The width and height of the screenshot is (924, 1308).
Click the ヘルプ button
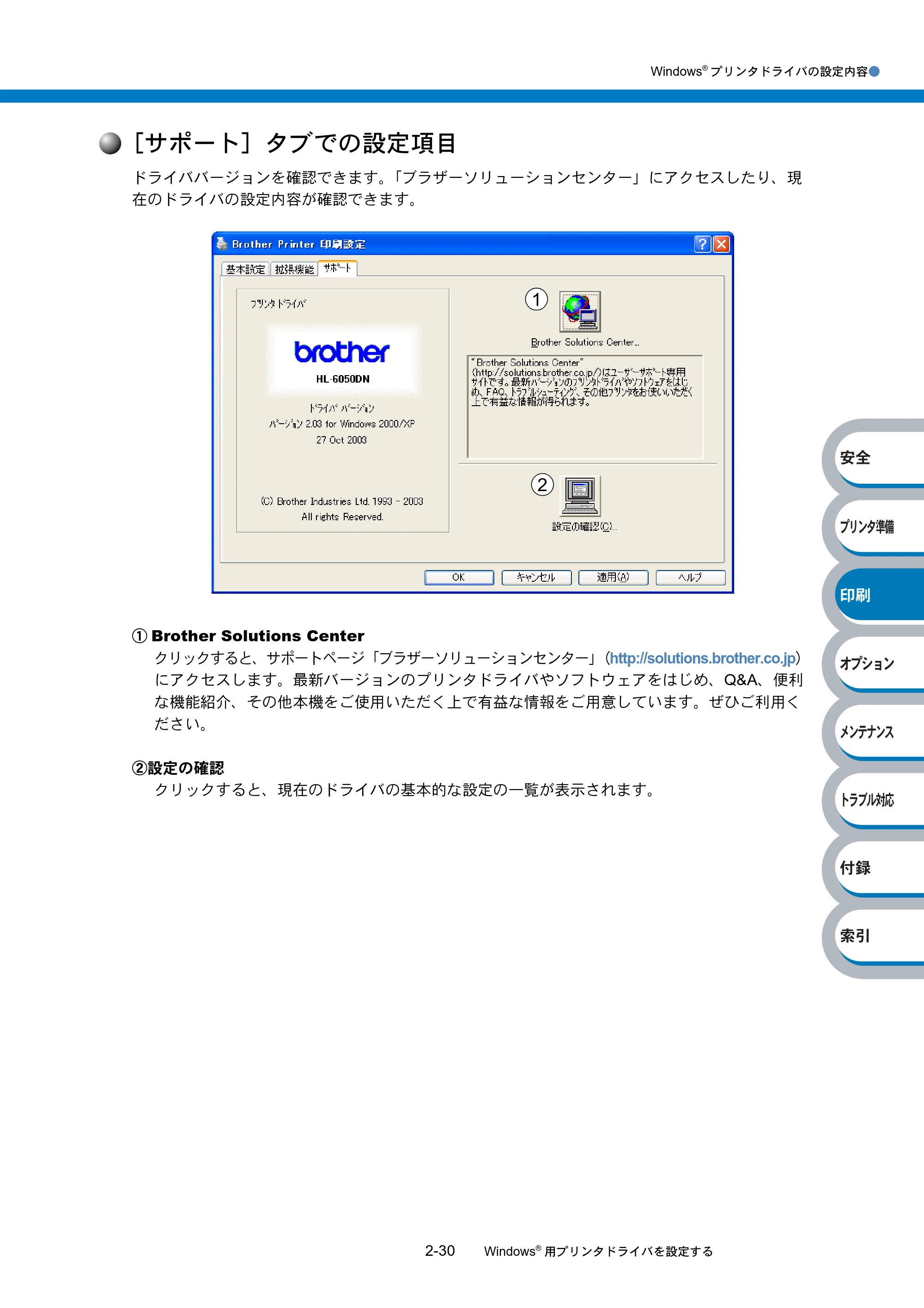point(690,577)
